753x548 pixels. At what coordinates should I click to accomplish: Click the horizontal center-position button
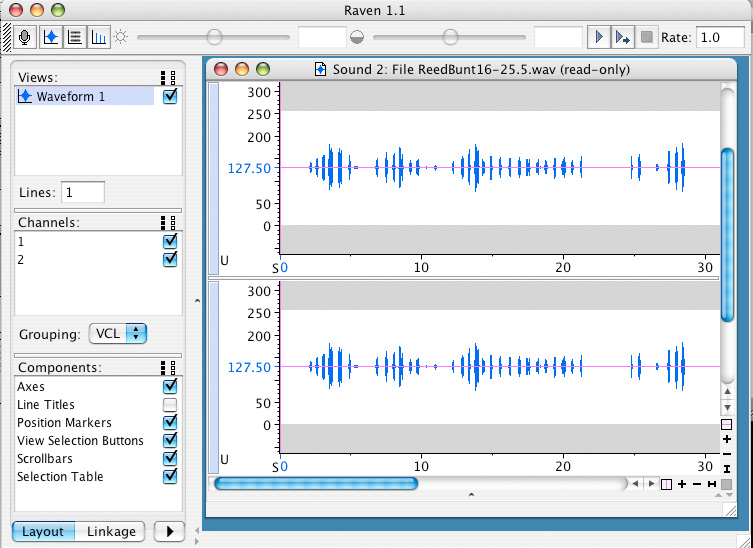point(666,484)
